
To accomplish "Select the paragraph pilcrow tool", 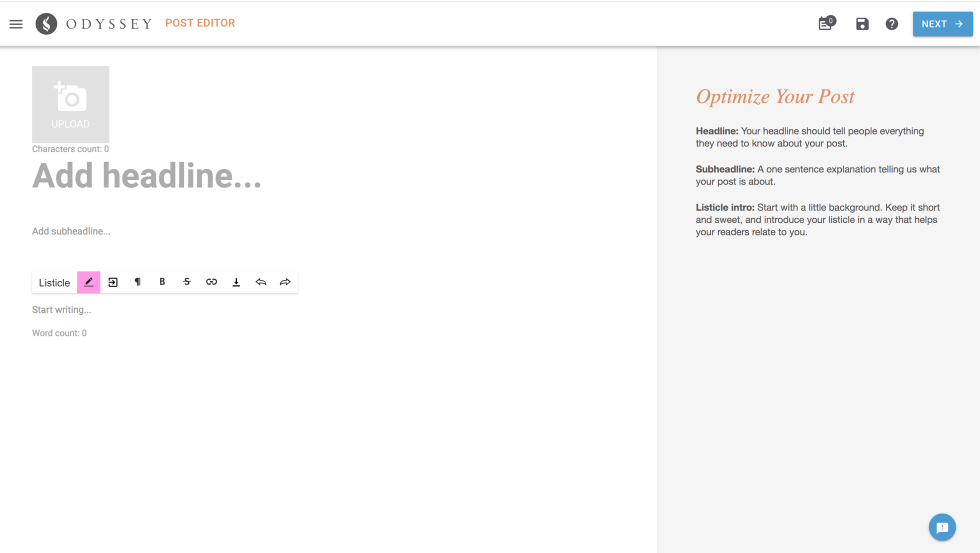I will tap(138, 282).
